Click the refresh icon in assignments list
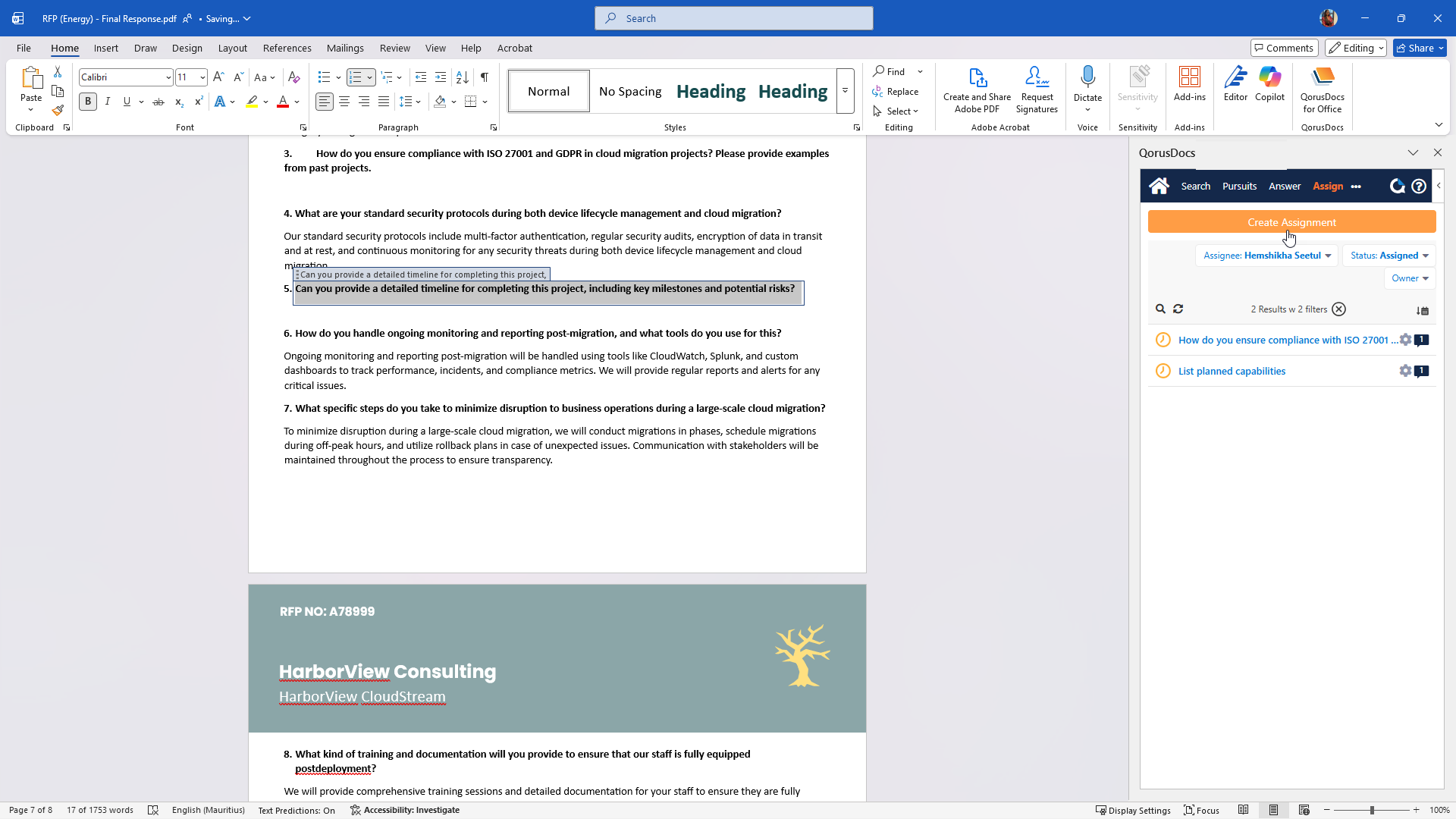The image size is (1456, 819). tap(1178, 309)
